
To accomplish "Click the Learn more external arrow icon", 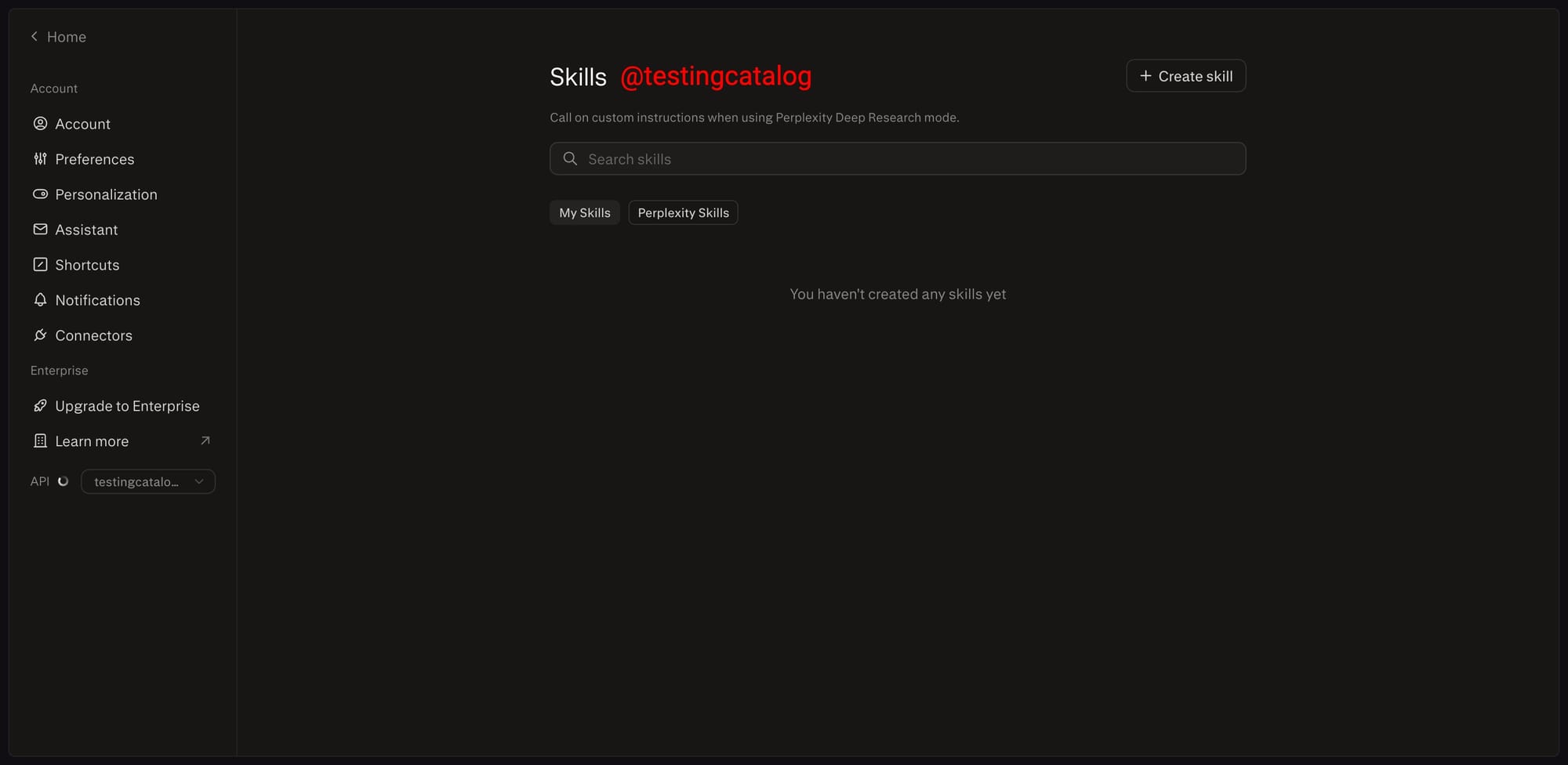I will [205, 441].
